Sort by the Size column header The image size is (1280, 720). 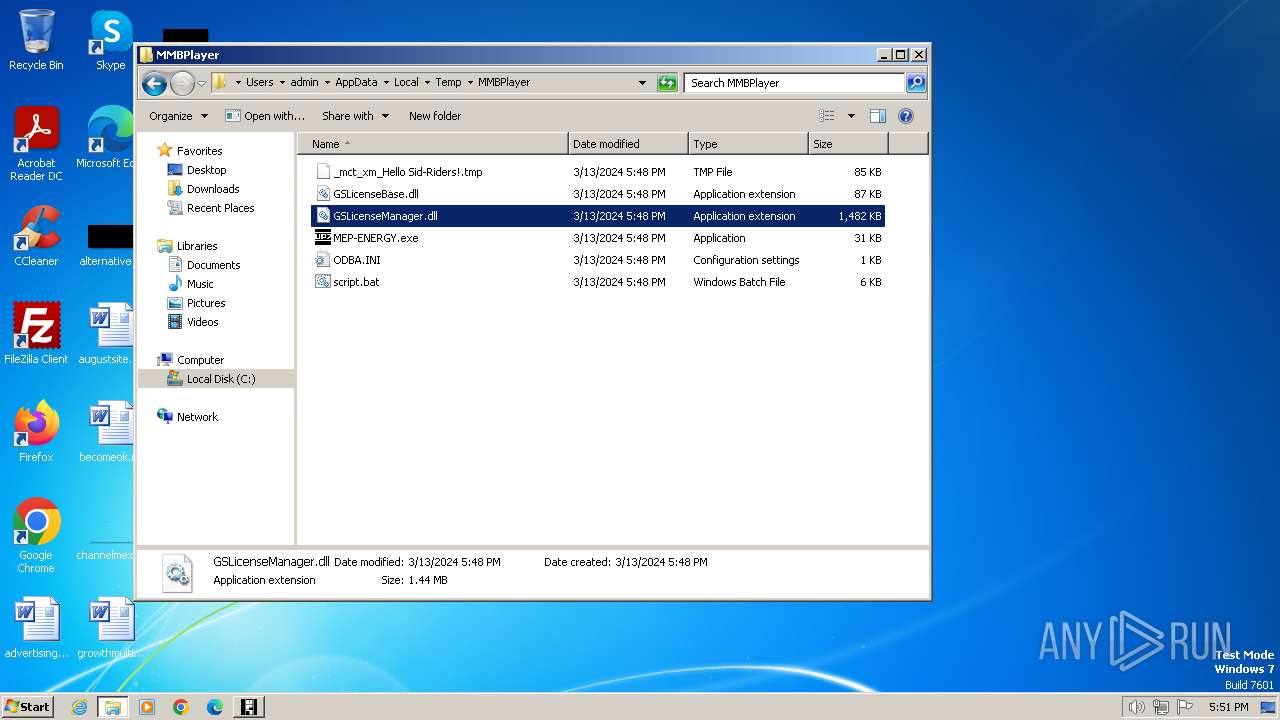[x=848, y=144]
